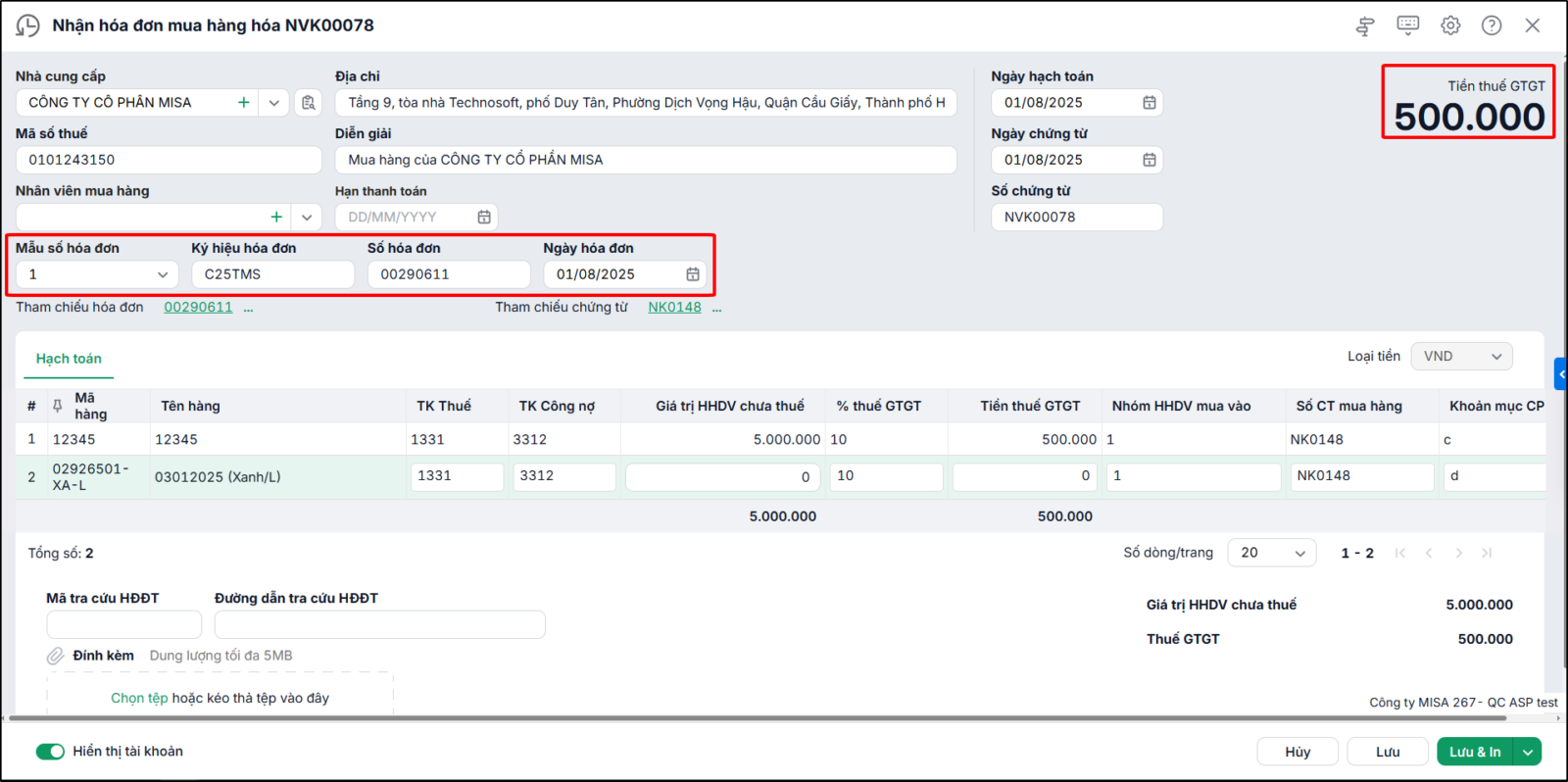Image resolution: width=1568 pixels, height=782 pixels.
Task: Click the Số chứng từ field NVK00078
Action: [1076, 218]
